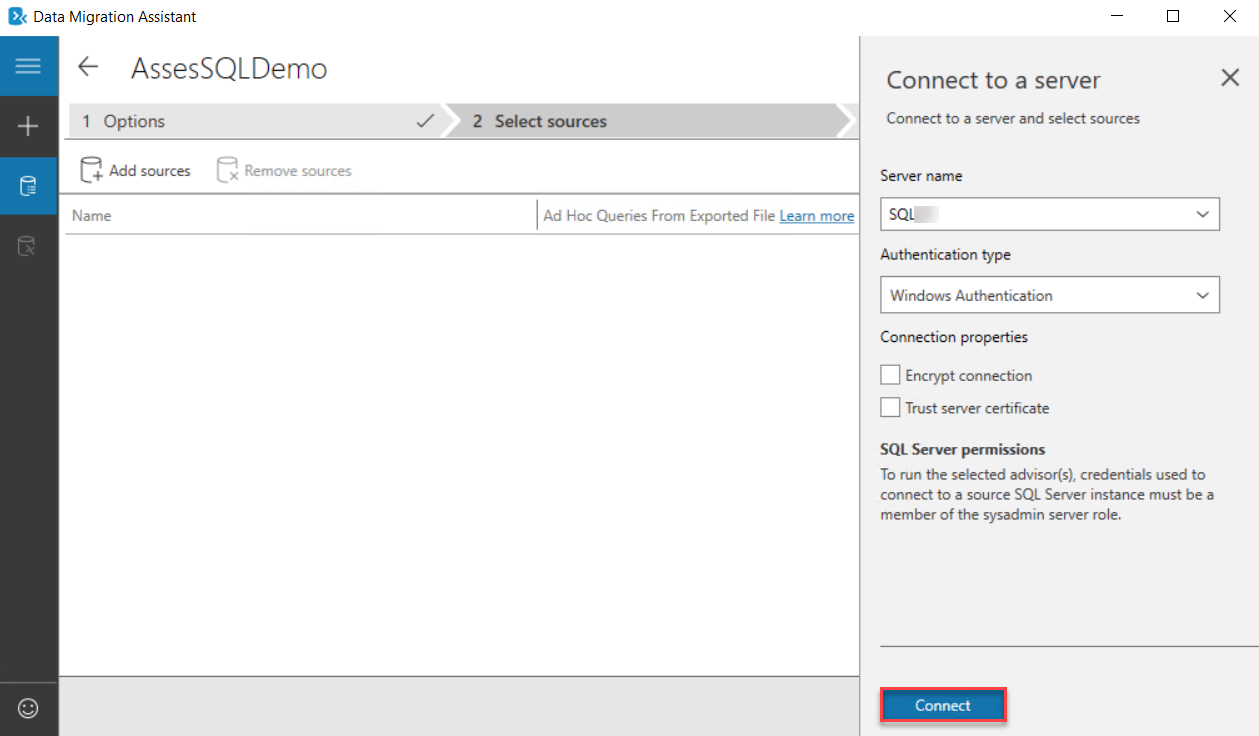
Task: Switch to the Options step tab
Action: [x=250, y=121]
